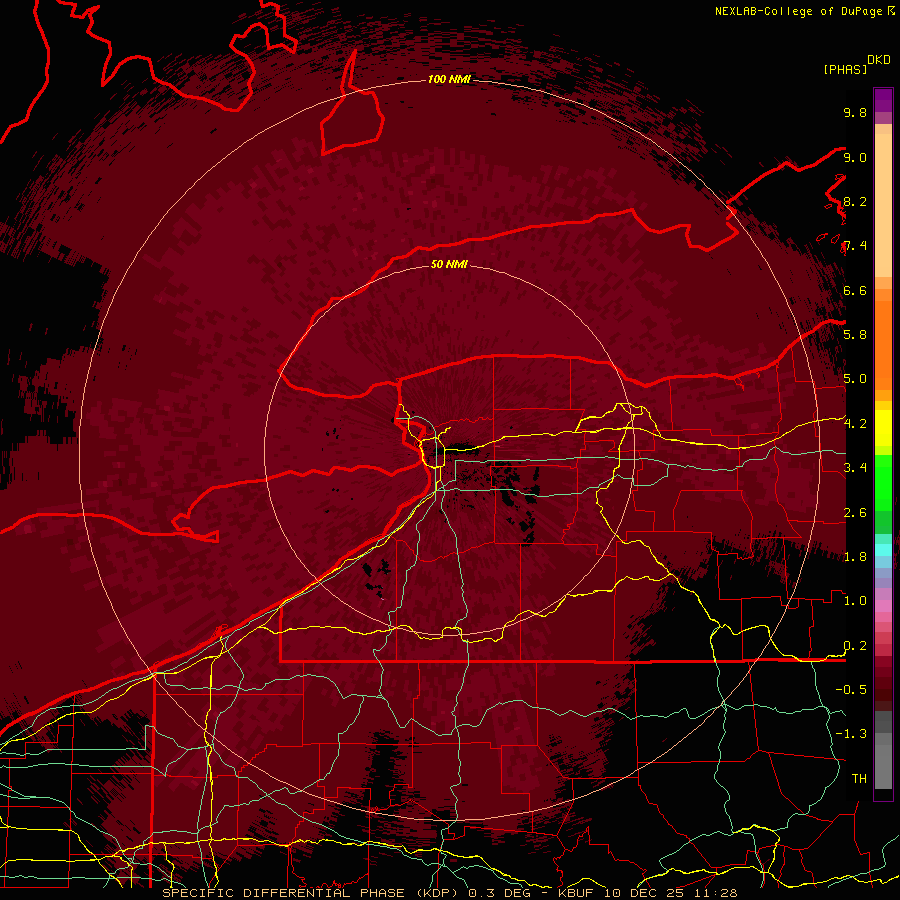Click the 0.2 value on the color scale
This screenshot has height=900, width=900.
click(855, 646)
